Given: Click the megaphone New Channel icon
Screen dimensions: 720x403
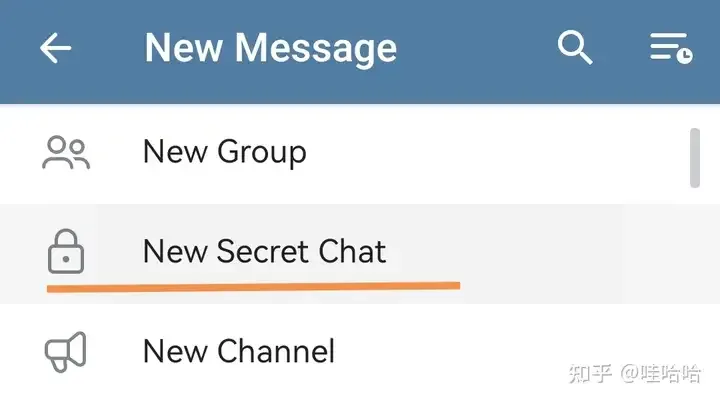Looking at the screenshot, I should tap(66, 351).
